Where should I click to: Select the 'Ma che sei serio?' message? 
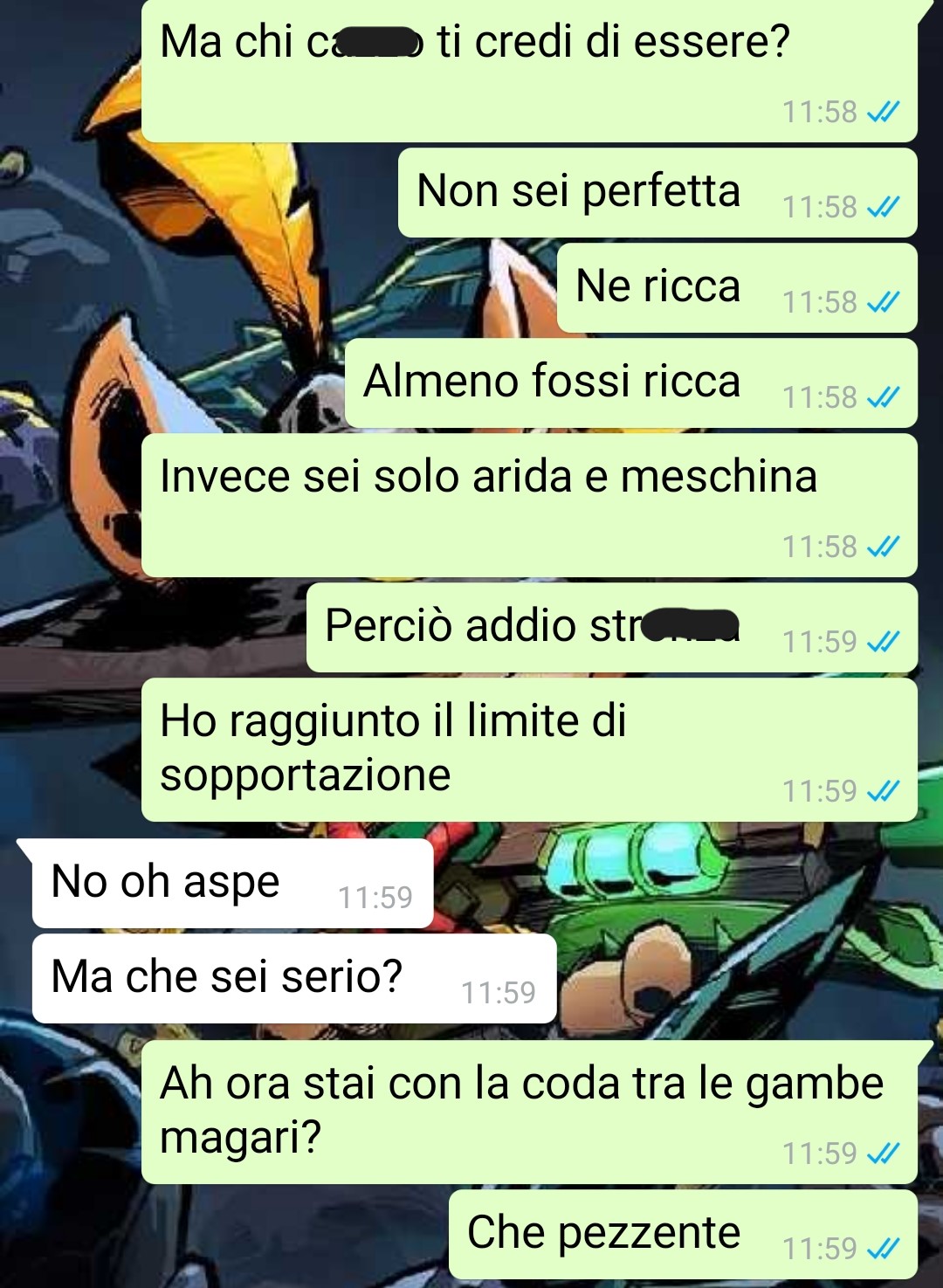tap(294, 978)
